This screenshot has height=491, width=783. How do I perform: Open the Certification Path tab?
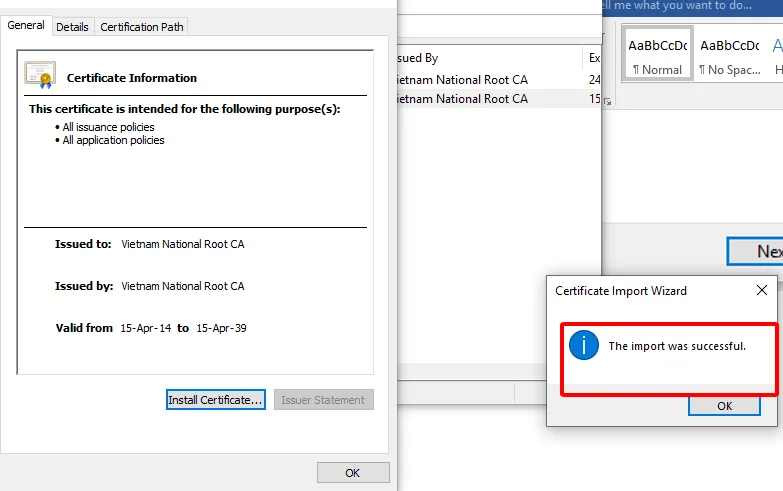point(142,27)
